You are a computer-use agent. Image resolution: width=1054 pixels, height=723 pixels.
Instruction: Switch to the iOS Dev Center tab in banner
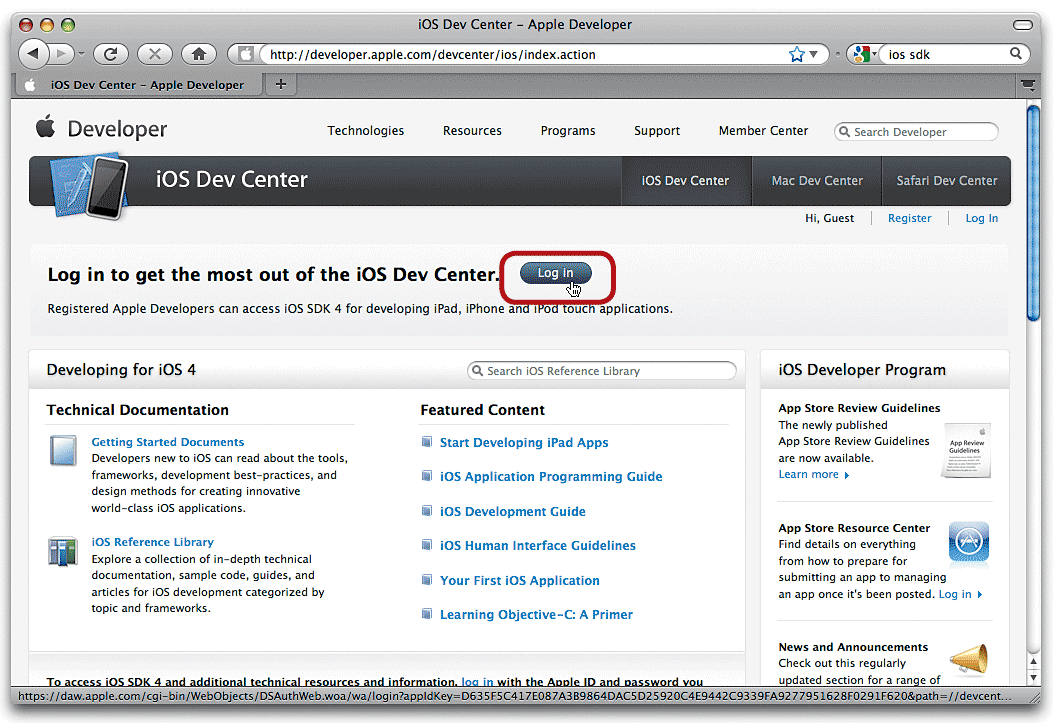(685, 181)
